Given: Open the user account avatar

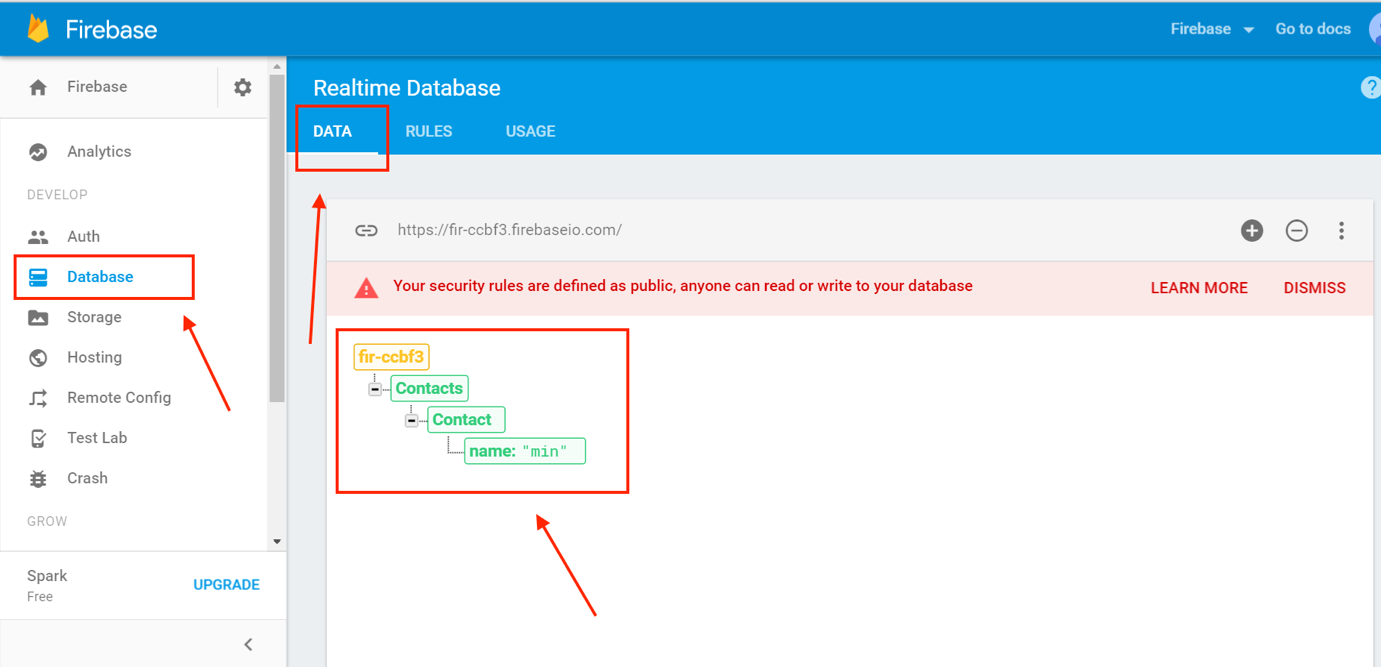Looking at the screenshot, I should coord(1375,29).
